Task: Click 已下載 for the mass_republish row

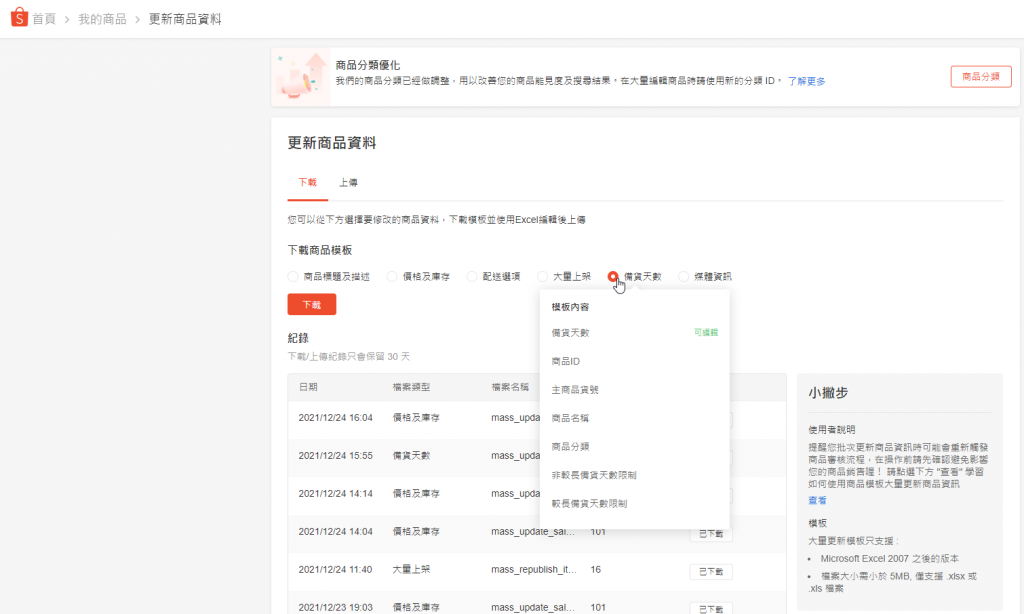Action: pos(711,571)
